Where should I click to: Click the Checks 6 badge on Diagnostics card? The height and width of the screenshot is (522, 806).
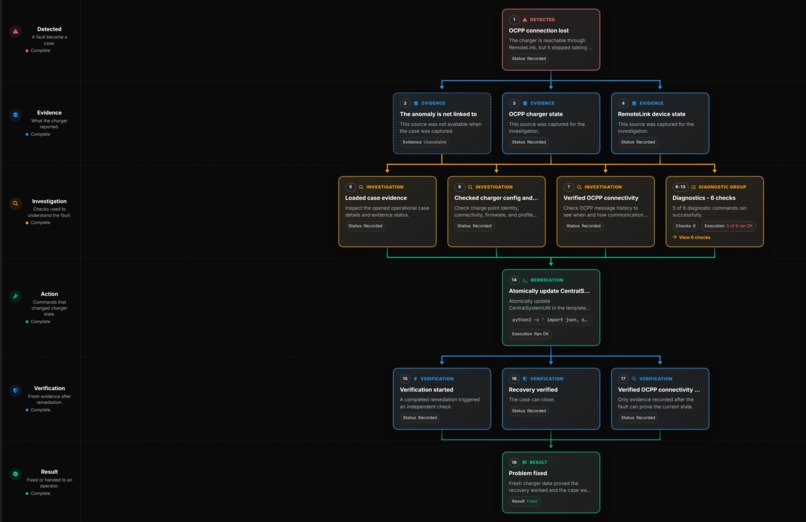pos(685,226)
